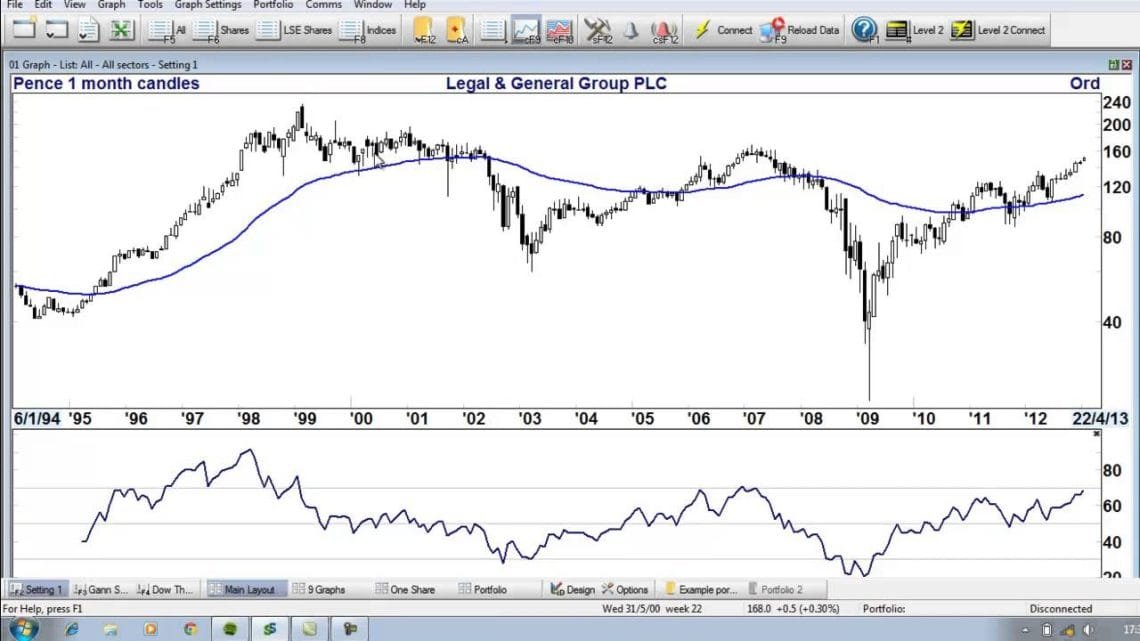
Task: Click the alarm bell icon
Action: tap(631, 30)
